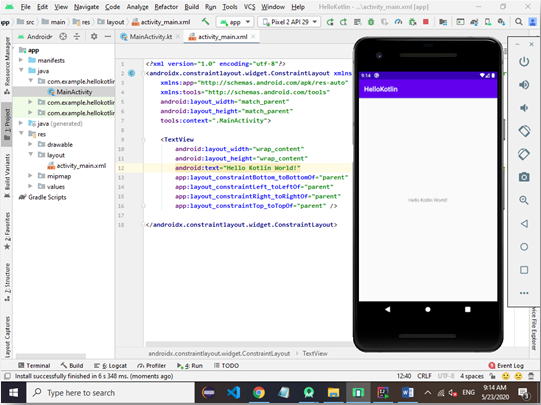Viewport: 541px width, 405px height.
Task: Open the Logcat tool window
Action: (x=110, y=365)
